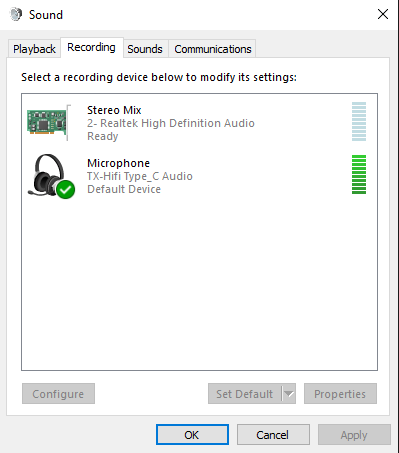Click the Configure button
399x453 pixels.
pyautogui.click(x=58, y=394)
